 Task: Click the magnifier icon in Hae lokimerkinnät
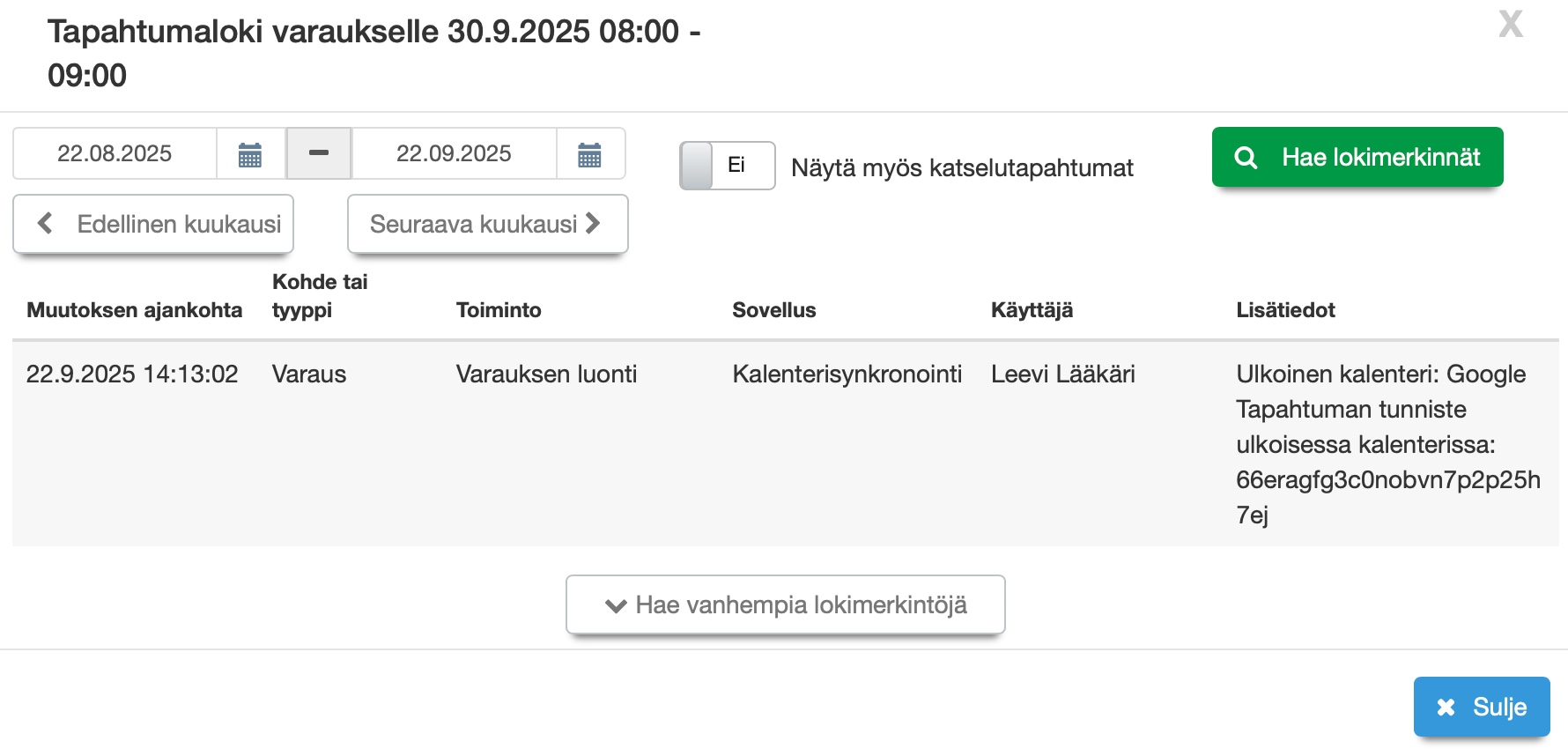pyautogui.click(x=1246, y=158)
